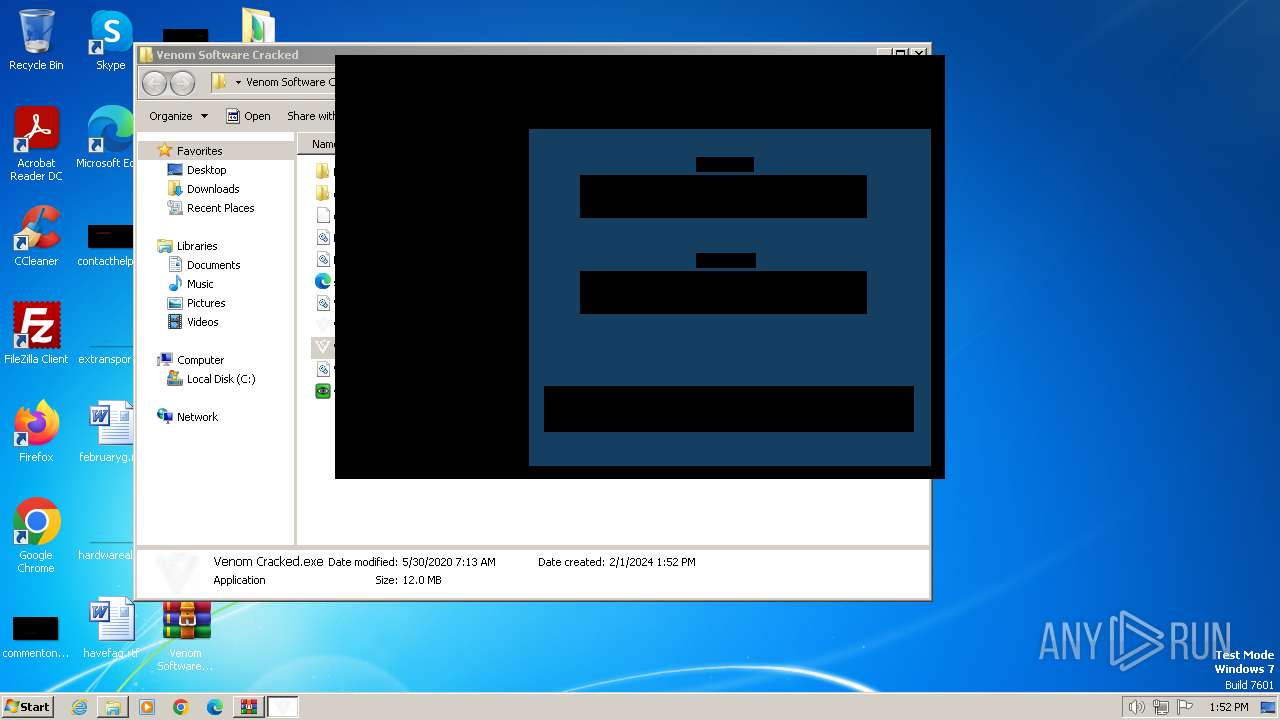Select the file with the green eye icon
Screen dimensions: 1280x720
coord(323,391)
